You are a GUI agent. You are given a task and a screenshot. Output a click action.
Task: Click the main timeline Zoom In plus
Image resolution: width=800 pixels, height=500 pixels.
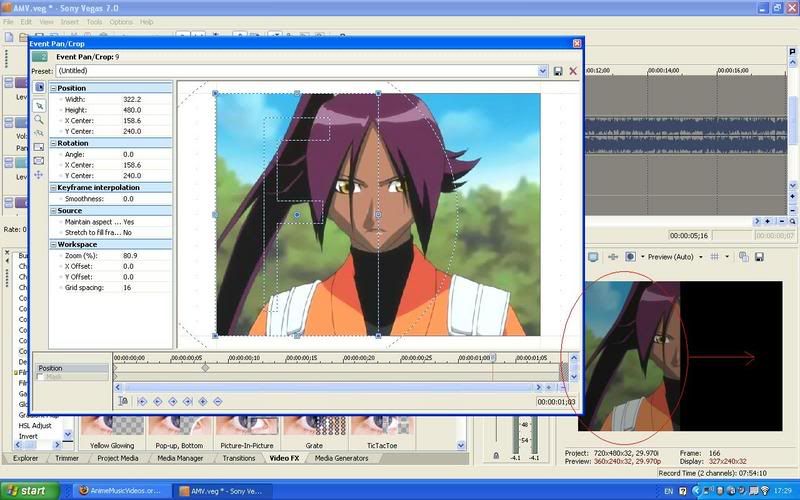pyautogui.click(x=767, y=221)
